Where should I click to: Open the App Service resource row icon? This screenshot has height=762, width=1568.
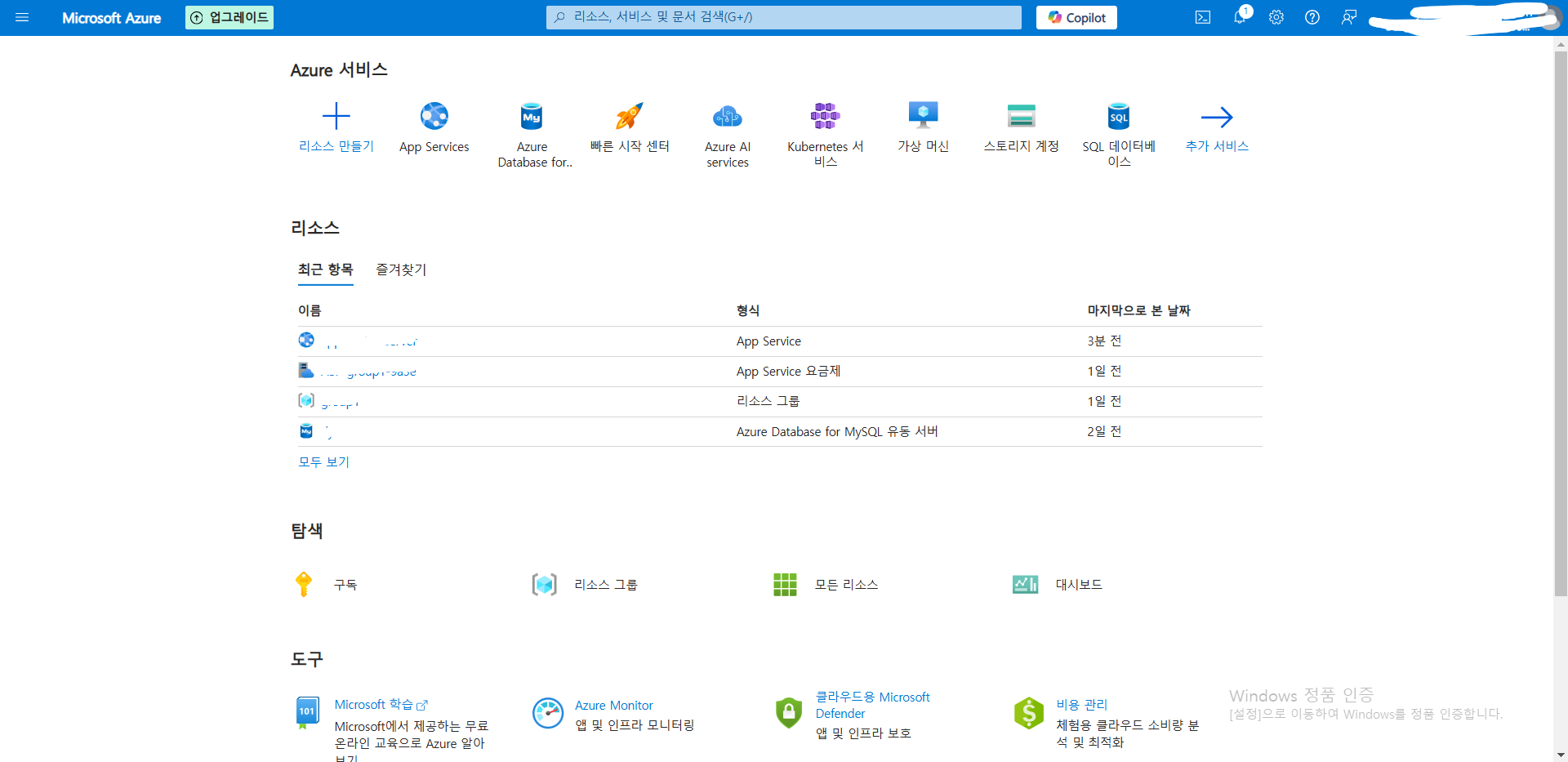click(306, 340)
